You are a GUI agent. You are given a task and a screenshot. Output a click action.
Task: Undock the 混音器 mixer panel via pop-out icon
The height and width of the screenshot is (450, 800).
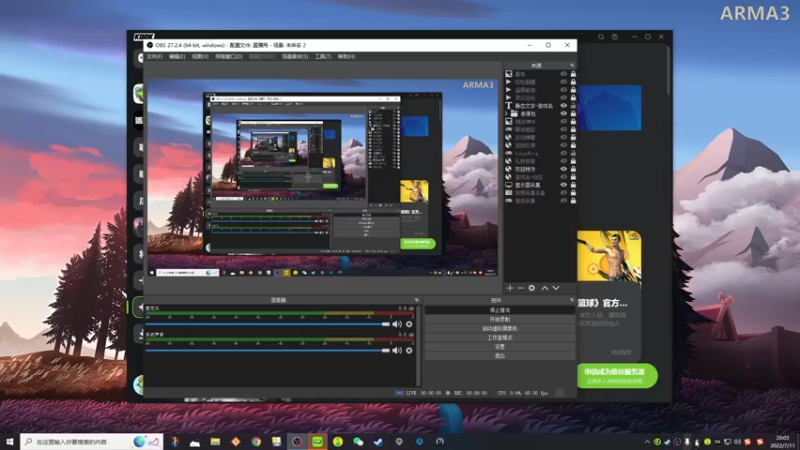pyautogui.click(x=416, y=300)
